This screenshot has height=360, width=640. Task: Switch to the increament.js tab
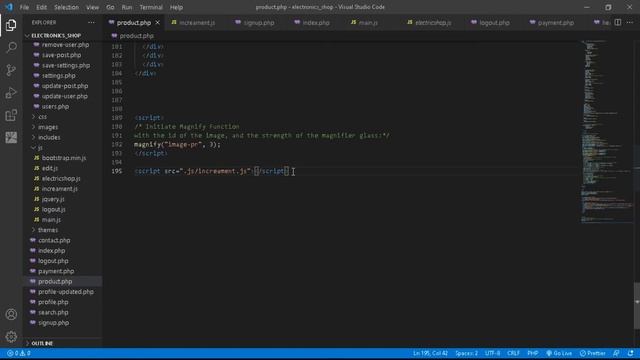pyautogui.click(x=197, y=23)
